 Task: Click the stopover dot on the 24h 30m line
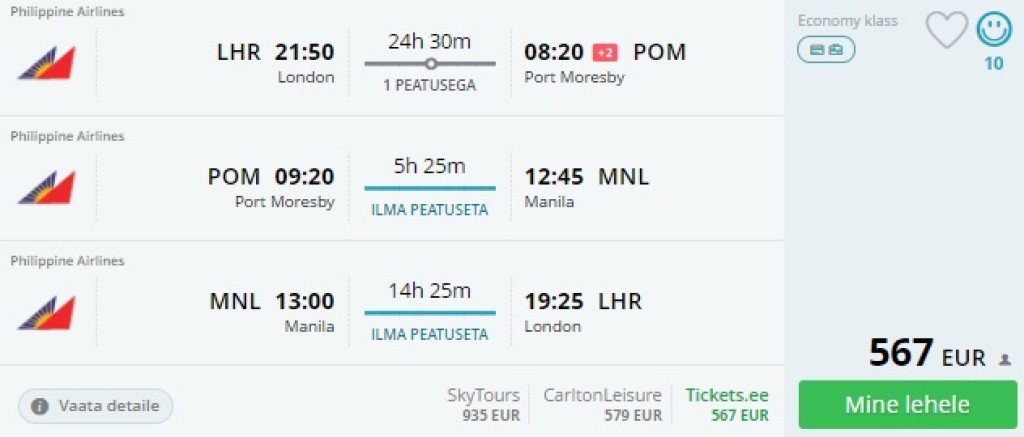pos(430,64)
